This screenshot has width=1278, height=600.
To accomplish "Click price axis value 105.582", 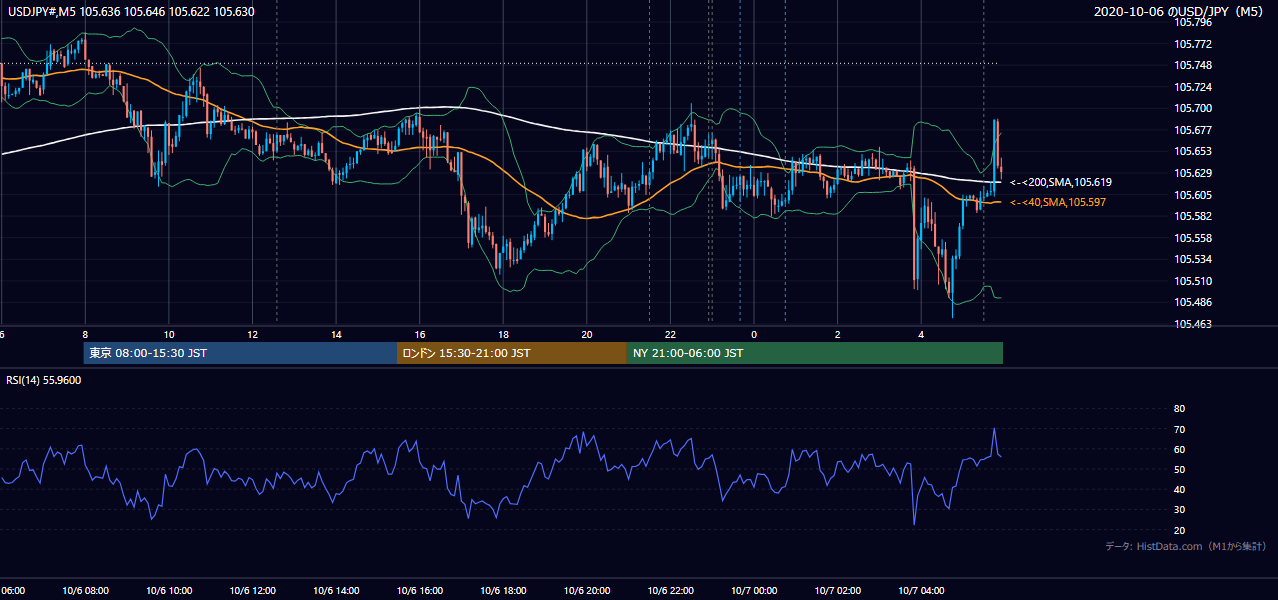I will [1193, 216].
